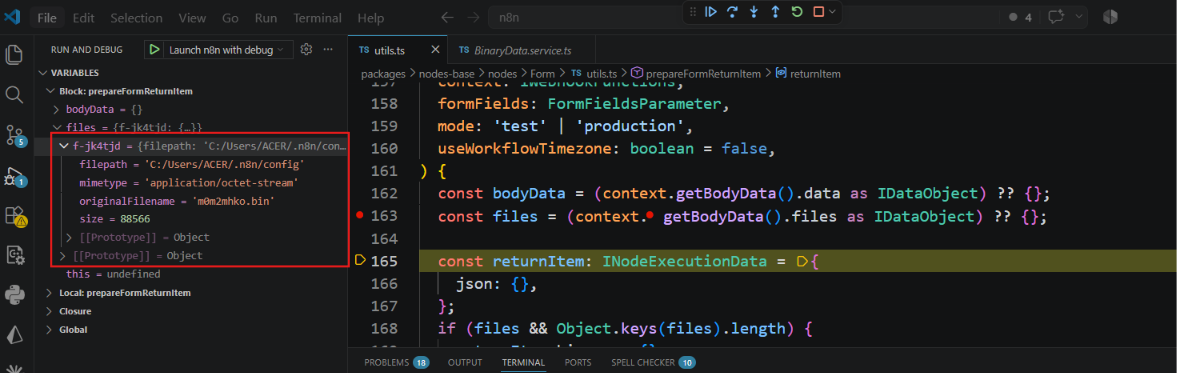Screen dimensions: 1177x373
Task: Select the this = undefined row
Action: tap(191, 274)
